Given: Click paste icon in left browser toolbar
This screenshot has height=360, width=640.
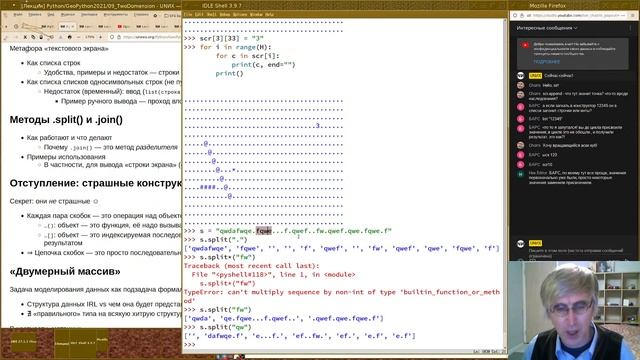Looking at the screenshot, I should point(41,37).
